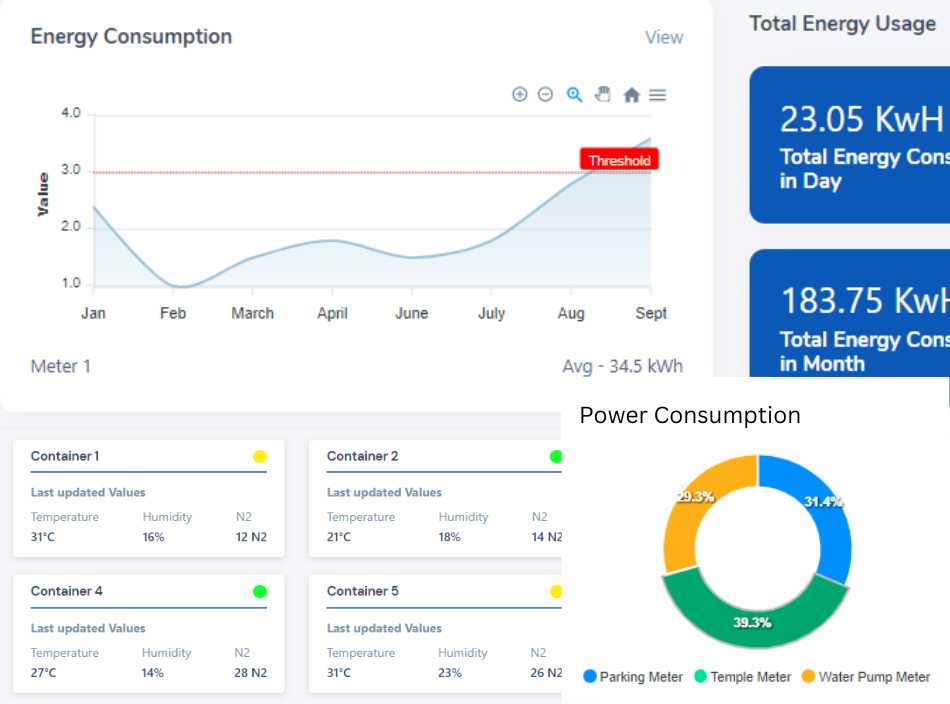Click the July x-axis label
Screen dimensions: 950x704
pos(491,313)
